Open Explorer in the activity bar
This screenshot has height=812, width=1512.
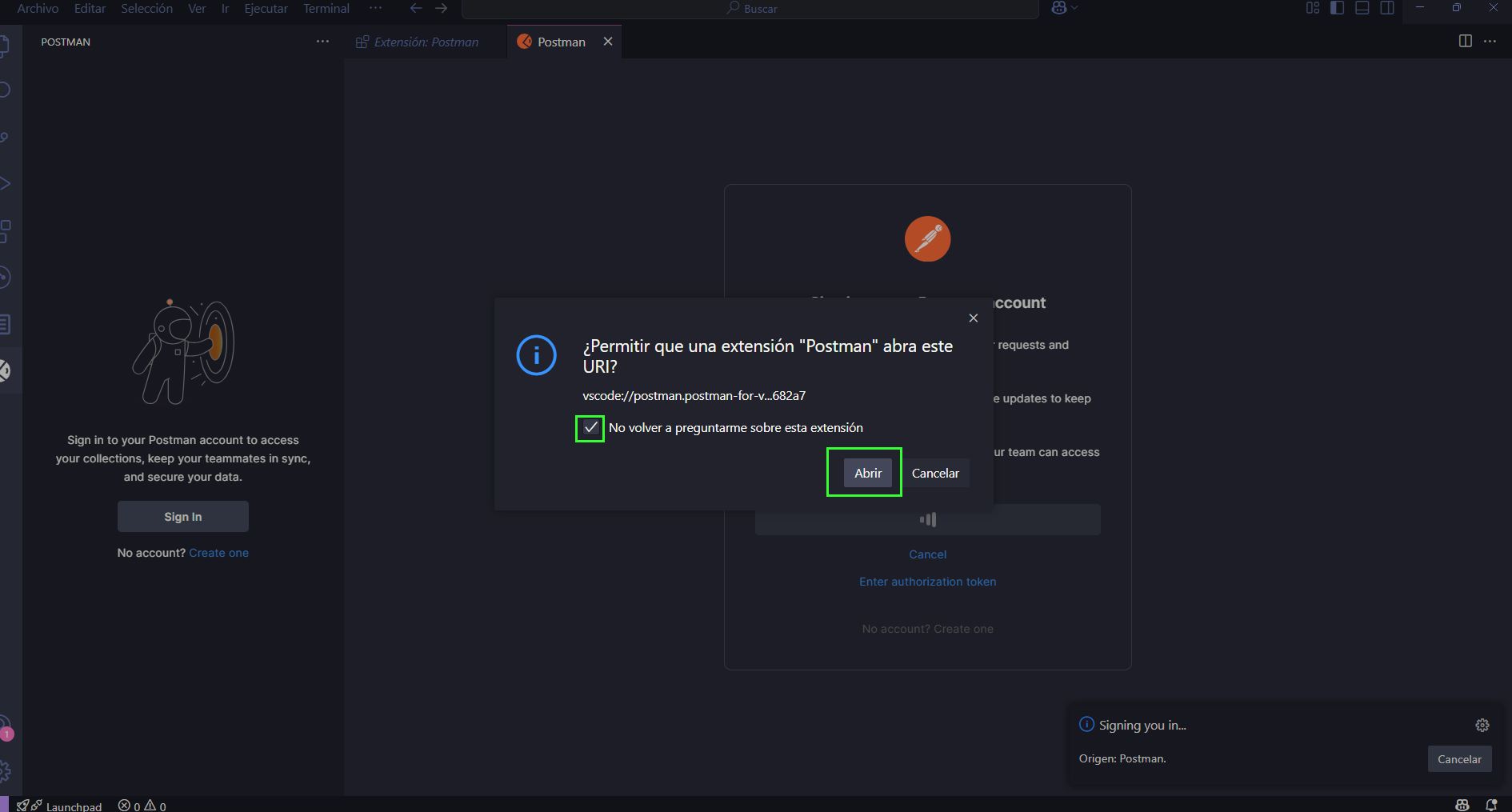pyautogui.click(x=4, y=44)
